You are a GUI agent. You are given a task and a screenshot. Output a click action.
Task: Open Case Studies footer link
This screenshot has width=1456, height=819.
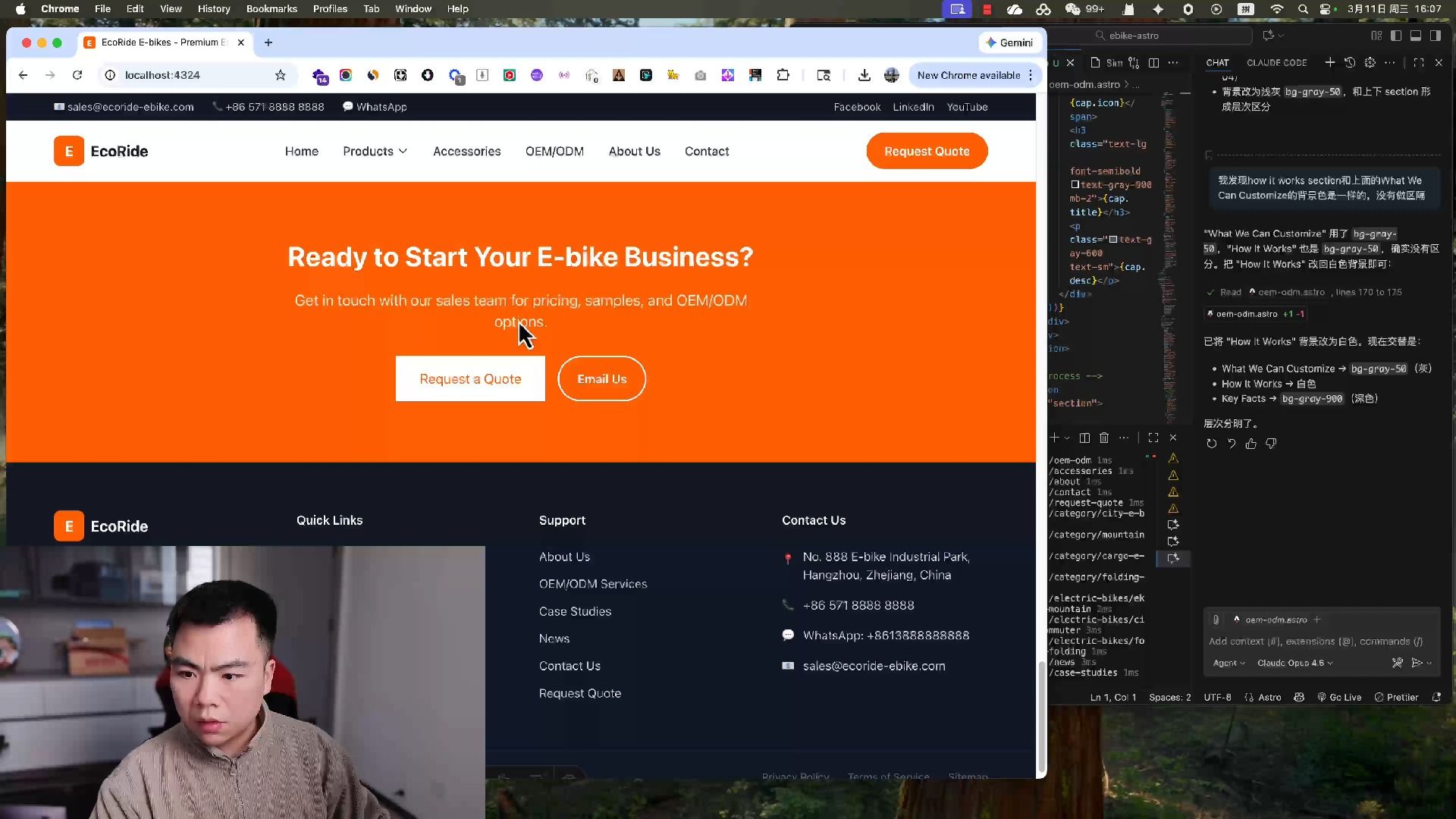coord(575,612)
